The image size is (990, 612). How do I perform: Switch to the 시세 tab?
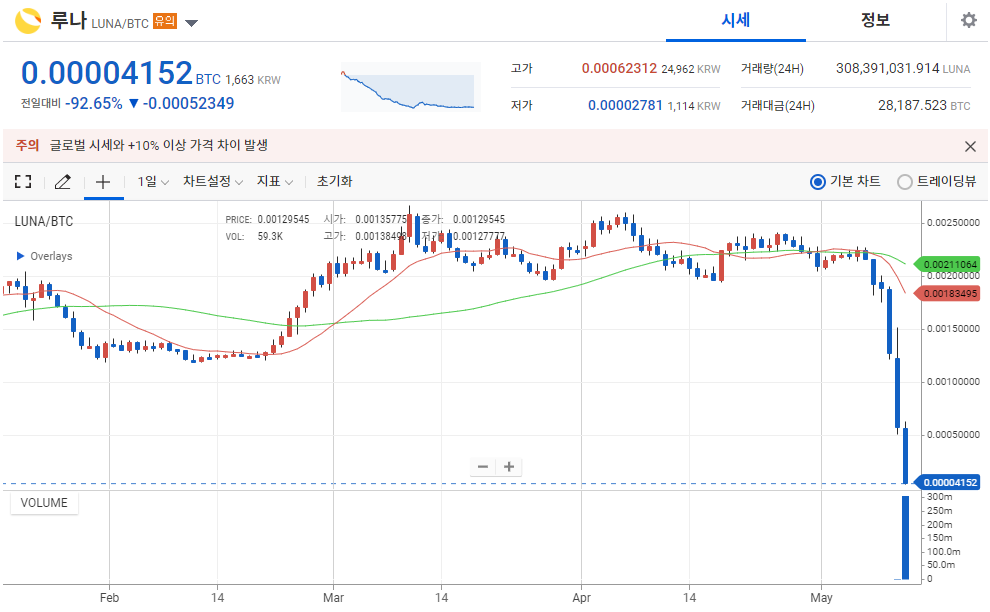736,21
